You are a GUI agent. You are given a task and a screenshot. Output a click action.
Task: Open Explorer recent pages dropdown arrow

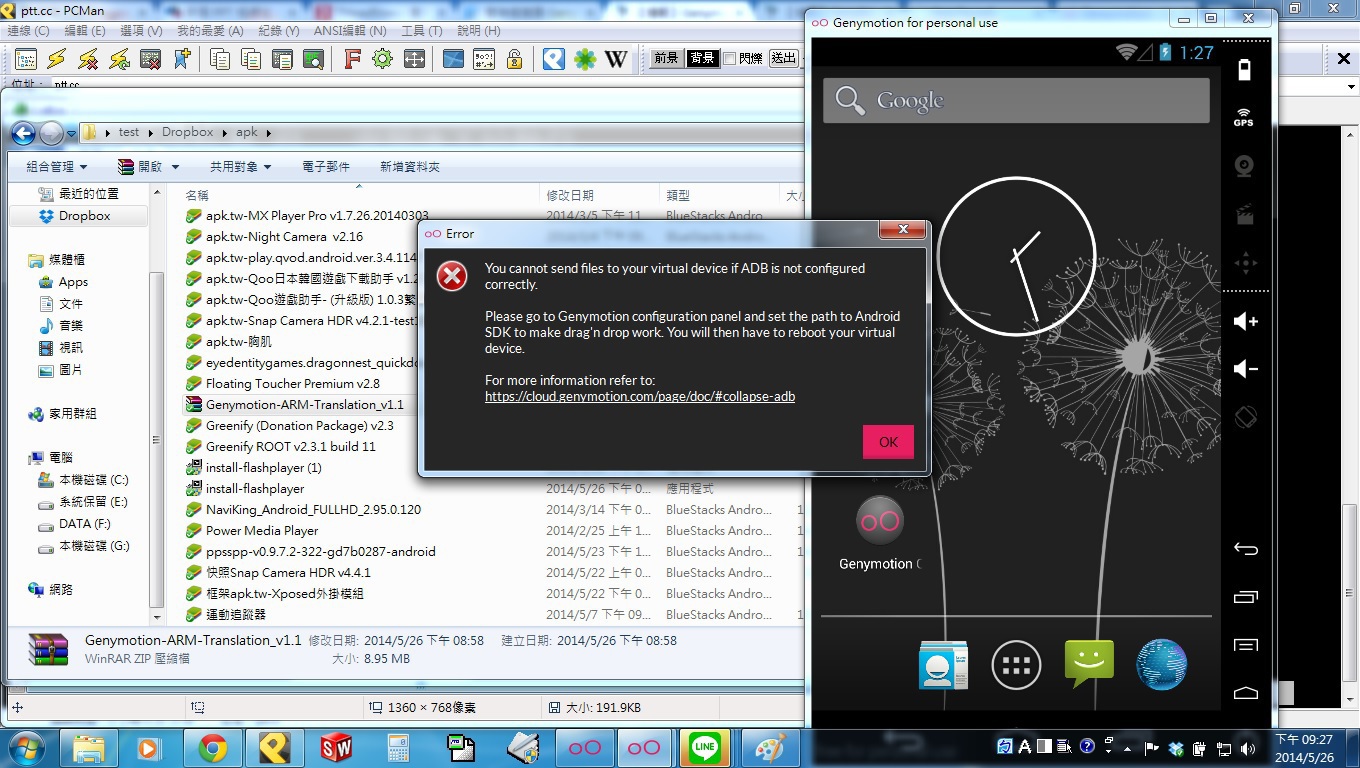click(x=73, y=133)
